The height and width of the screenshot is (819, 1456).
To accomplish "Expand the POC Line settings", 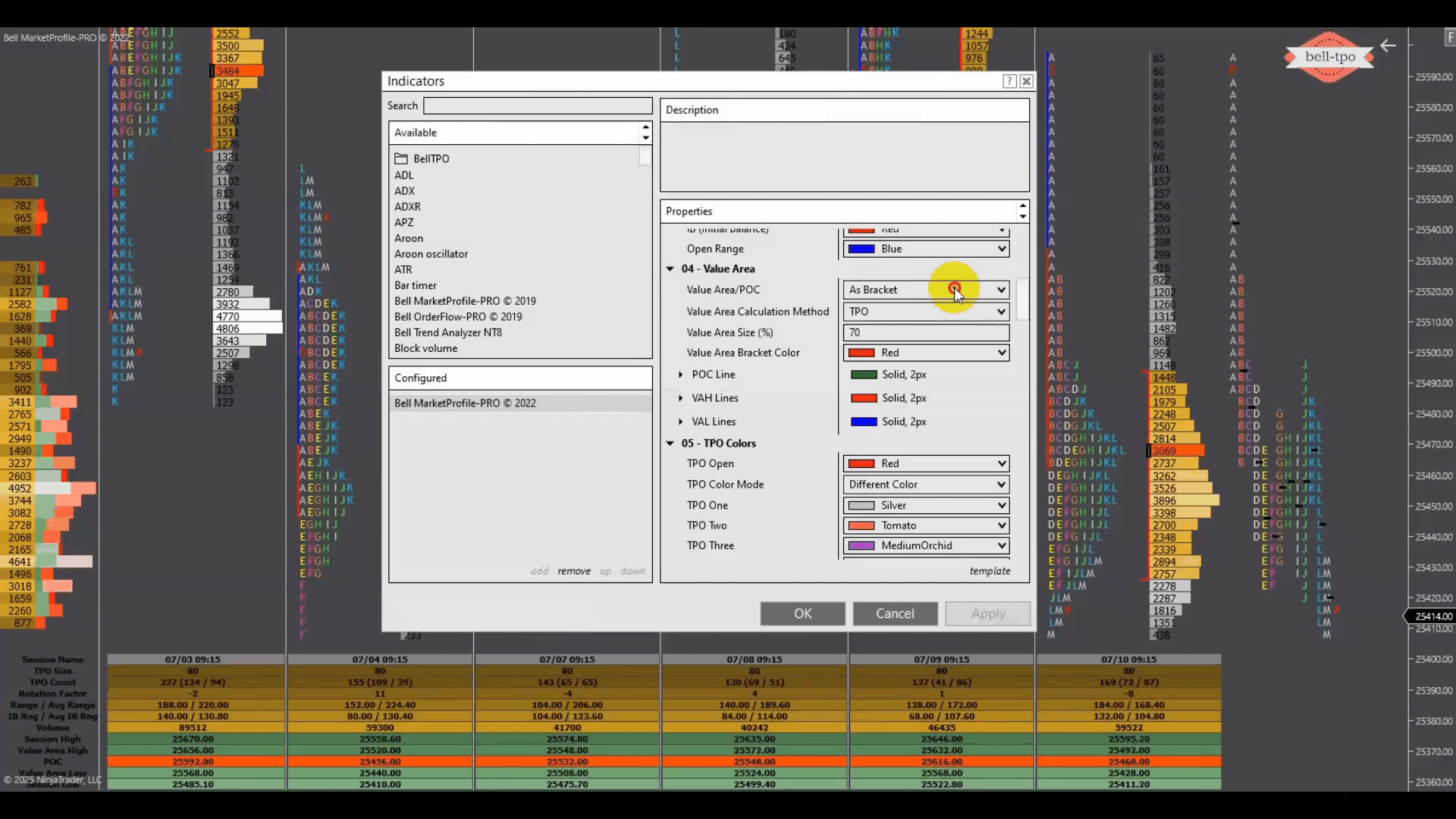I will coord(680,375).
